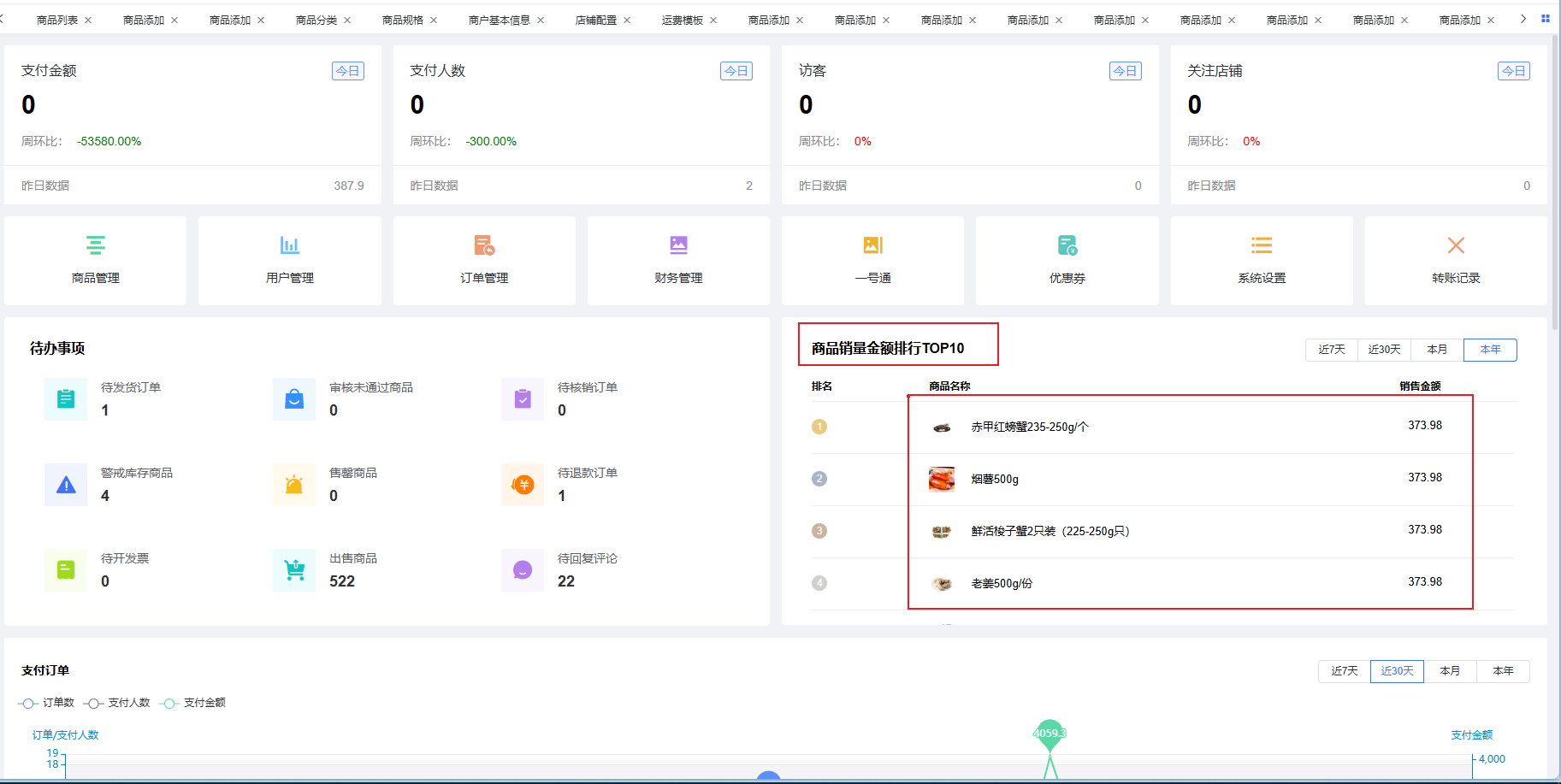Viewport: 1561px width, 784px height.
Task: Toggle the 订单数 legend series
Action: pyautogui.click(x=46, y=703)
